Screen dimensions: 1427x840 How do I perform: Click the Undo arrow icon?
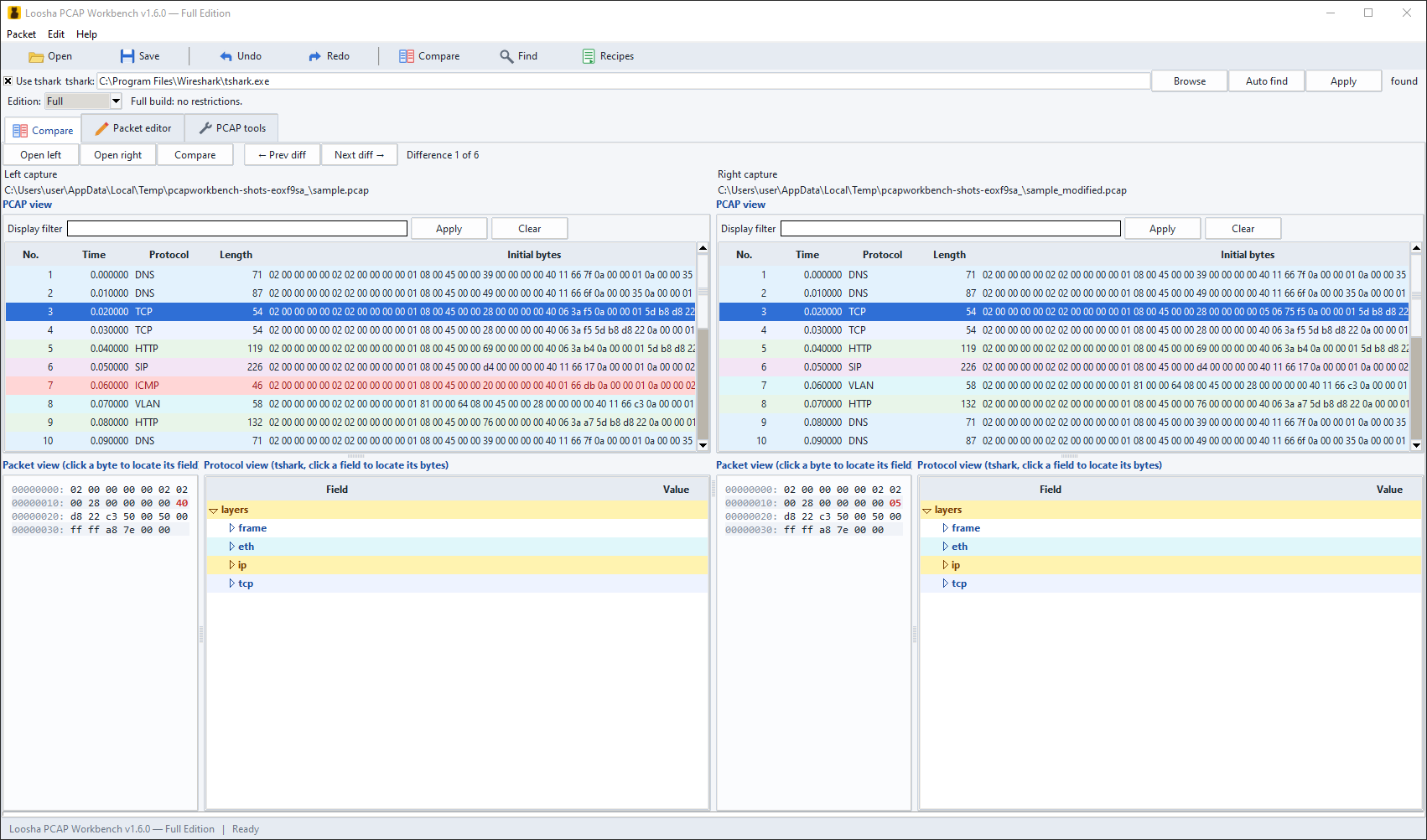pos(226,56)
